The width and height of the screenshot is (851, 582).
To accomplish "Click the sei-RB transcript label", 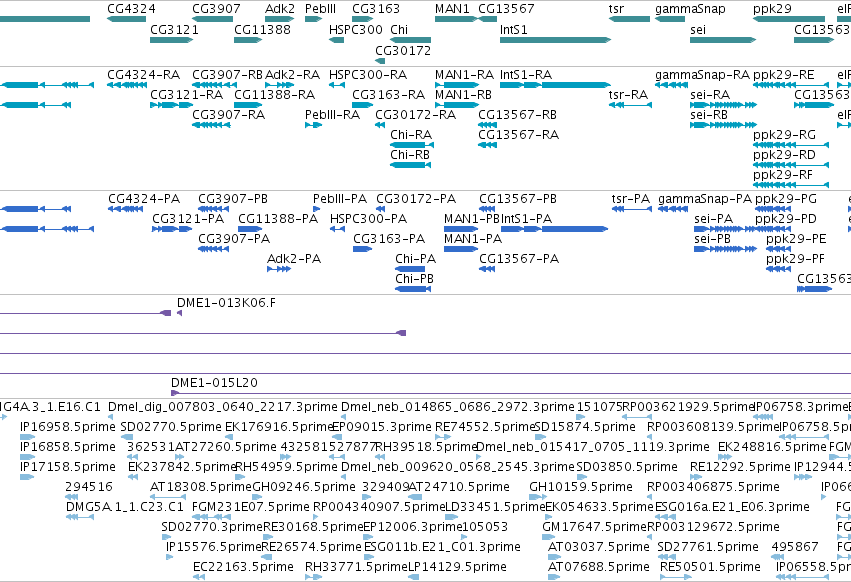I will [x=709, y=115].
